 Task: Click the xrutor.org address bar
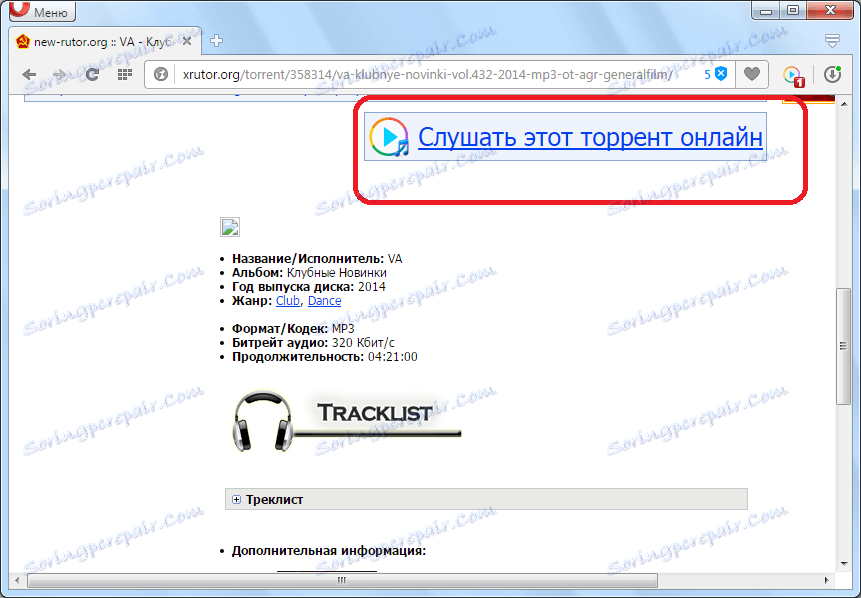pyautogui.click(x=427, y=75)
